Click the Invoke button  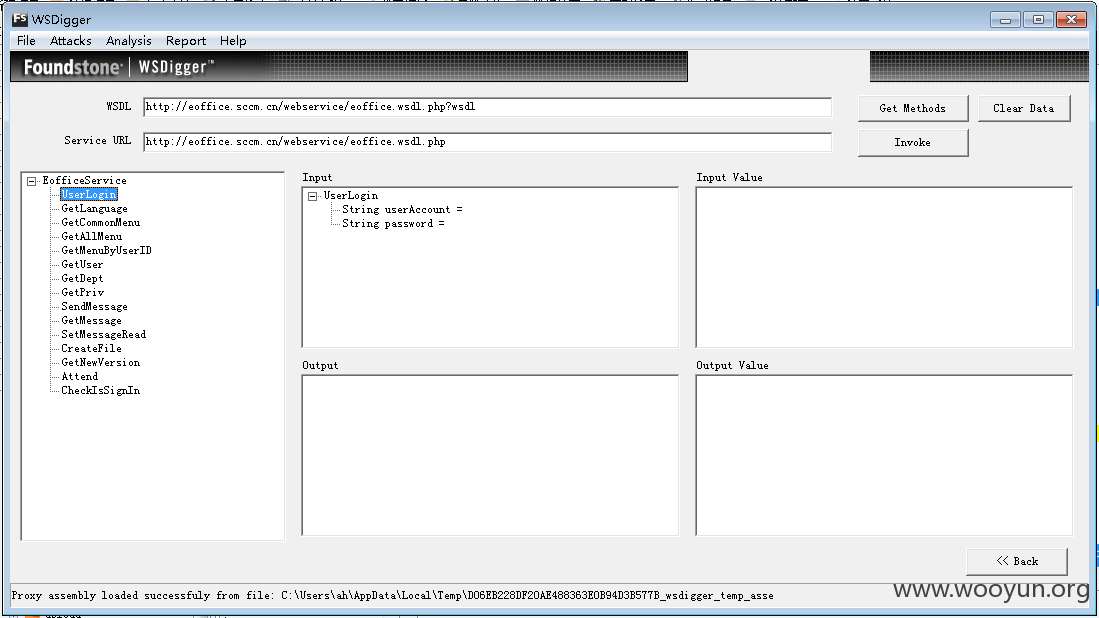coord(913,142)
